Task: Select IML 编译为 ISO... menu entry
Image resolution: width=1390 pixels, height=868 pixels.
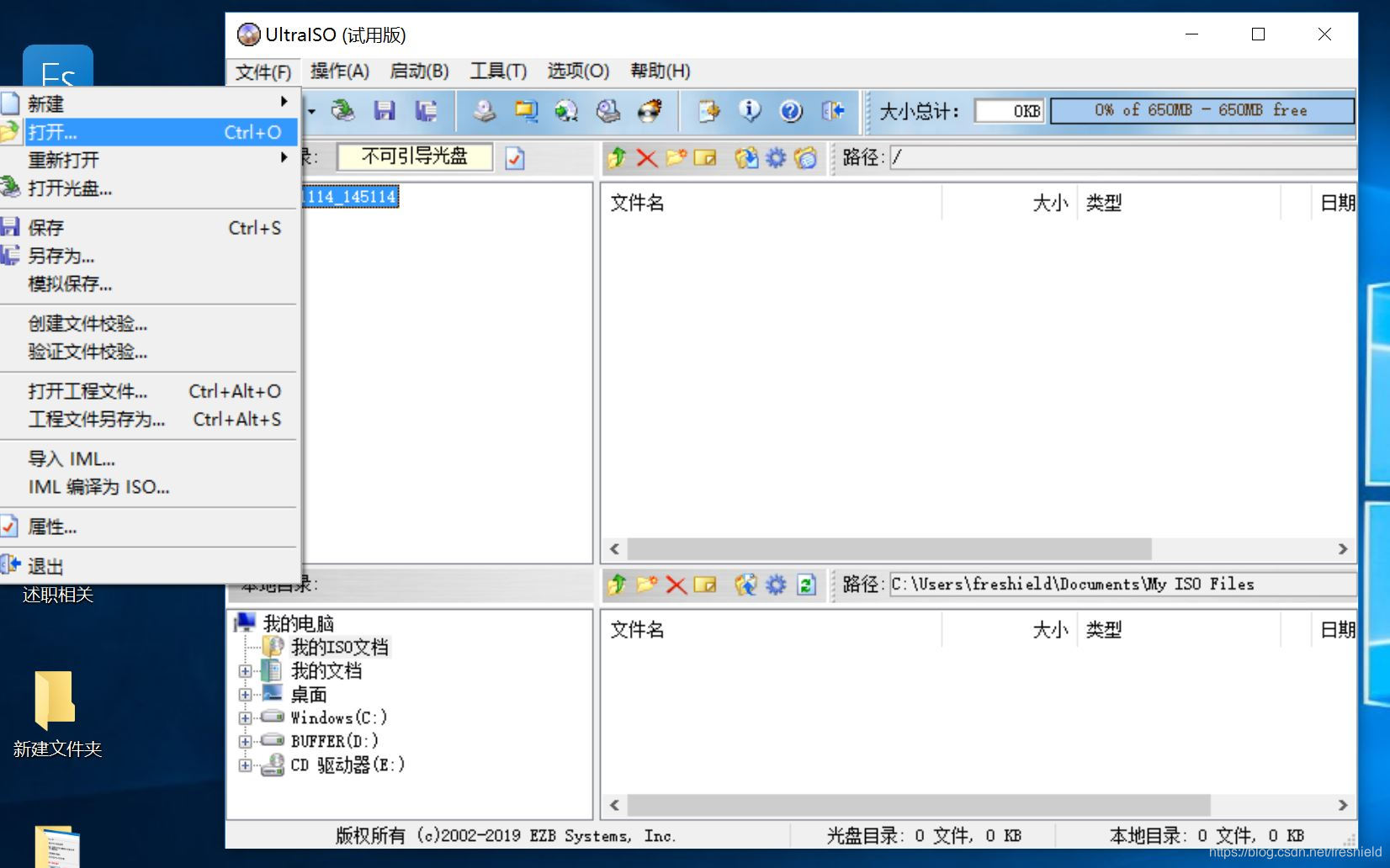Action: [149, 487]
